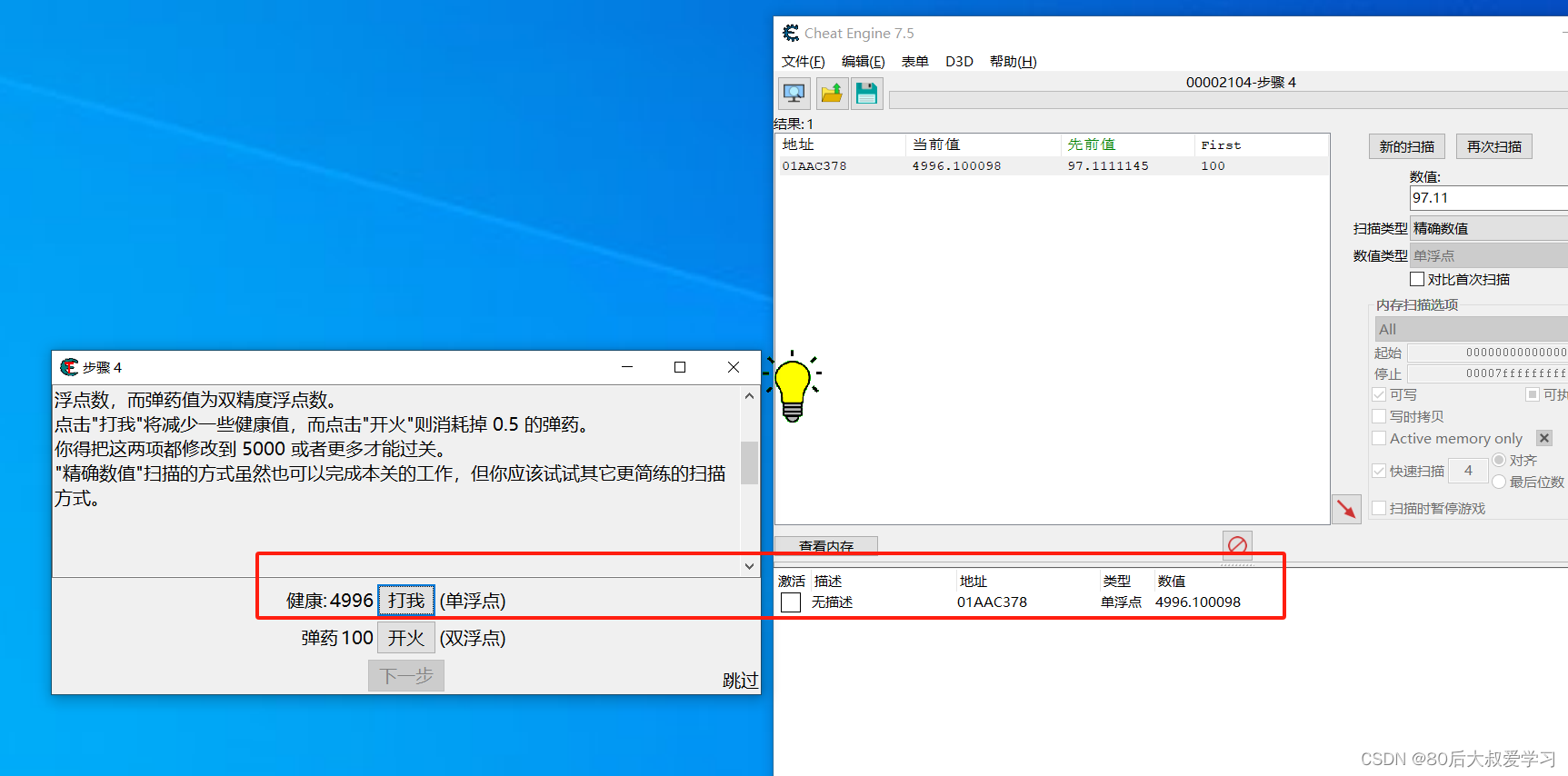Click the scan progress bar
This screenshot has width=1568, height=776.
(x=1228, y=100)
